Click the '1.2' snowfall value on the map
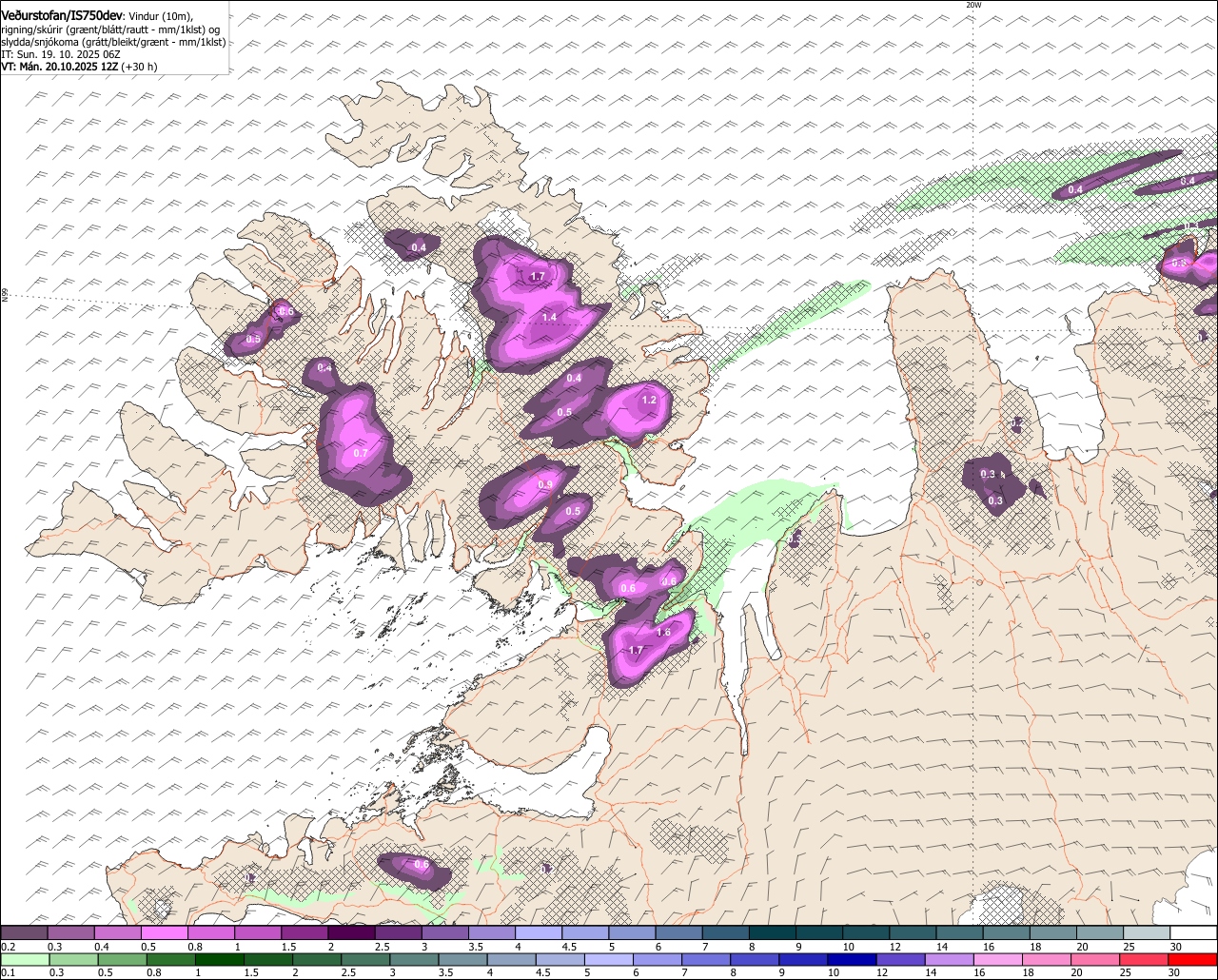 click(649, 401)
